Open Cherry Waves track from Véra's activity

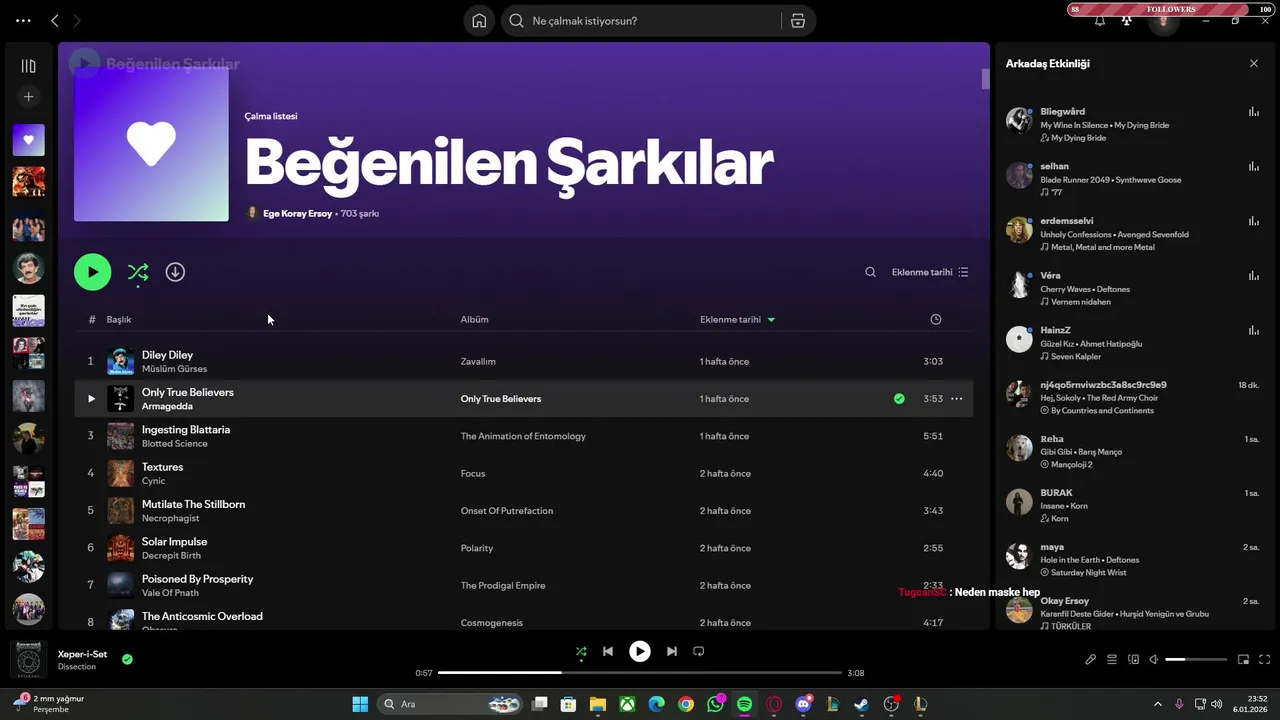point(1065,289)
